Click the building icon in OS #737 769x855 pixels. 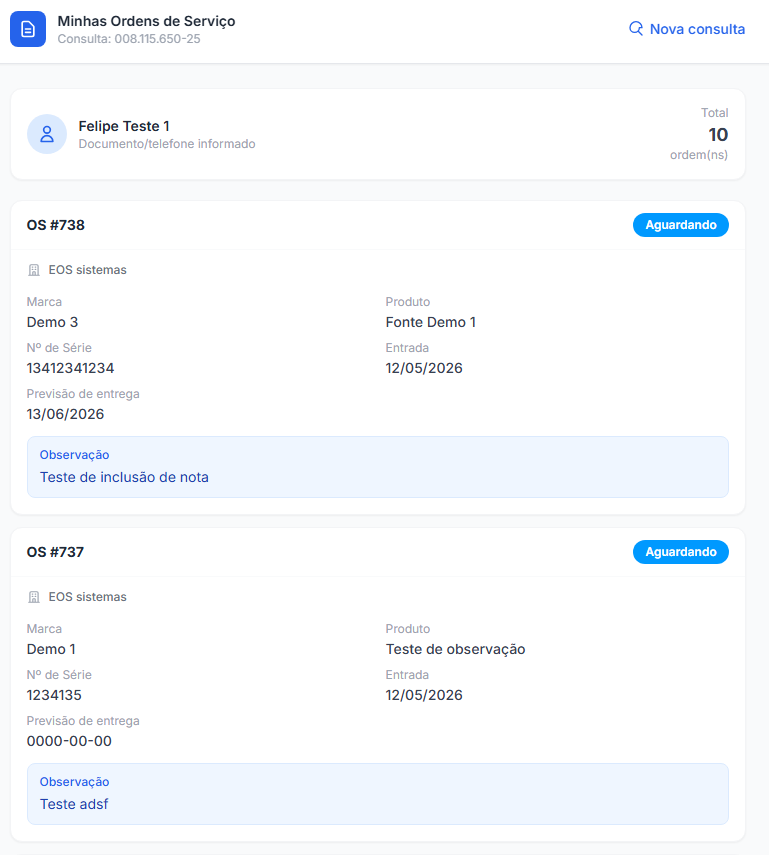point(34,597)
